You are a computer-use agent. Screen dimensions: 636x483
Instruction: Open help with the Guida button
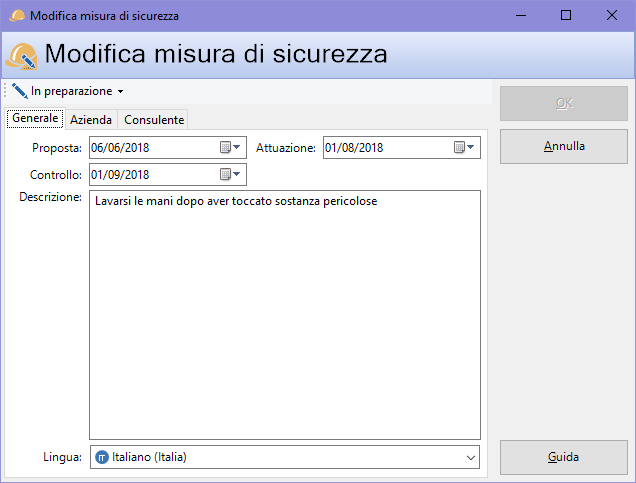pos(564,457)
